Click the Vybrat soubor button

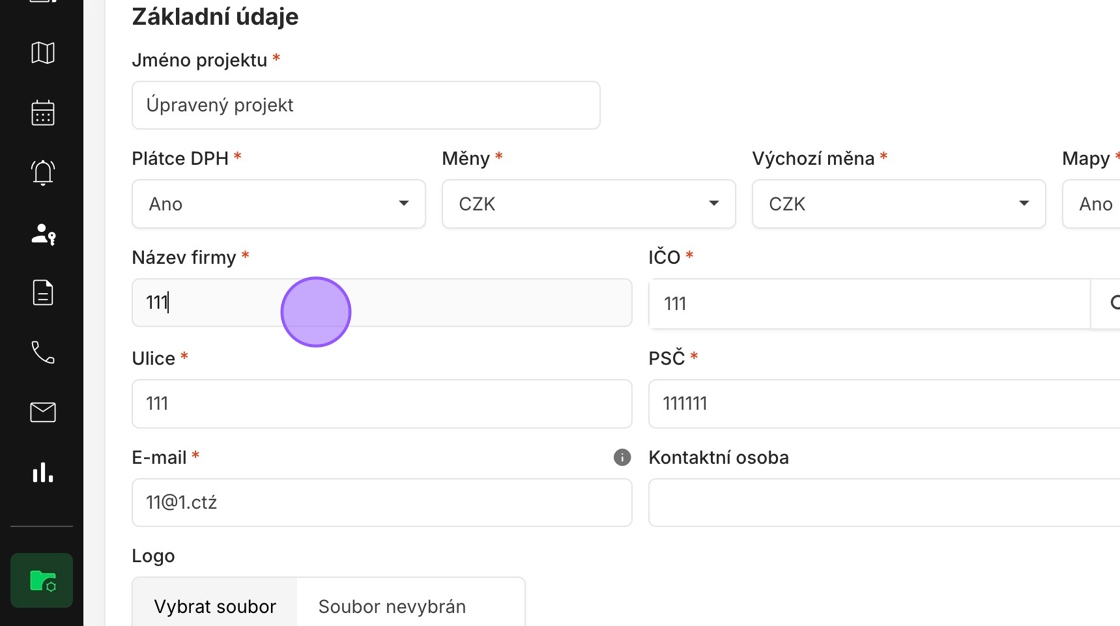click(x=215, y=606)
